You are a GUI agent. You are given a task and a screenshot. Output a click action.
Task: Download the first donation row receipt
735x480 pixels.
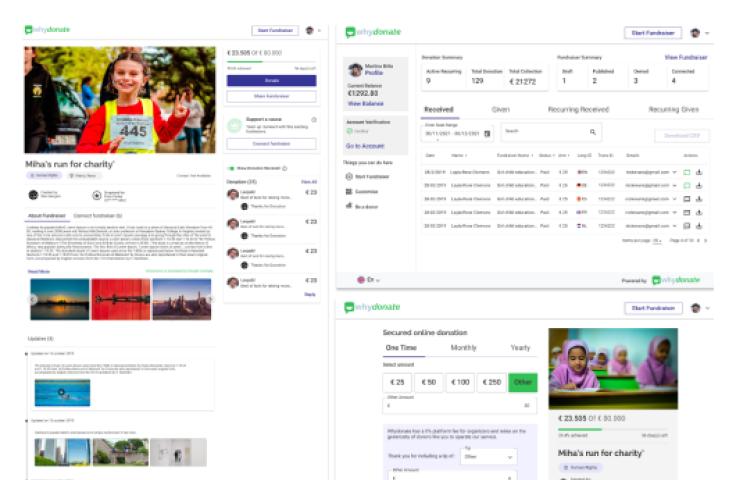point(700,172)
